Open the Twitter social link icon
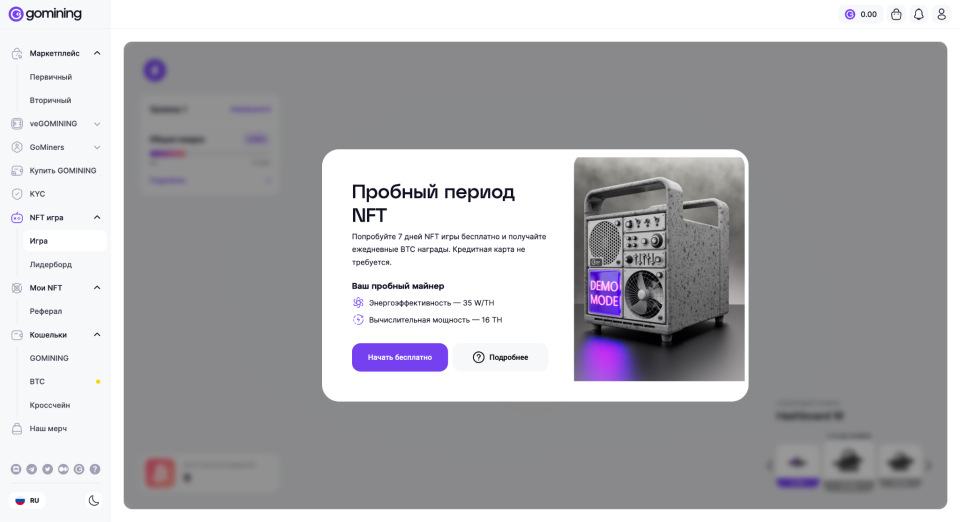This screenshot has height=522, width=960. [47, 469]
